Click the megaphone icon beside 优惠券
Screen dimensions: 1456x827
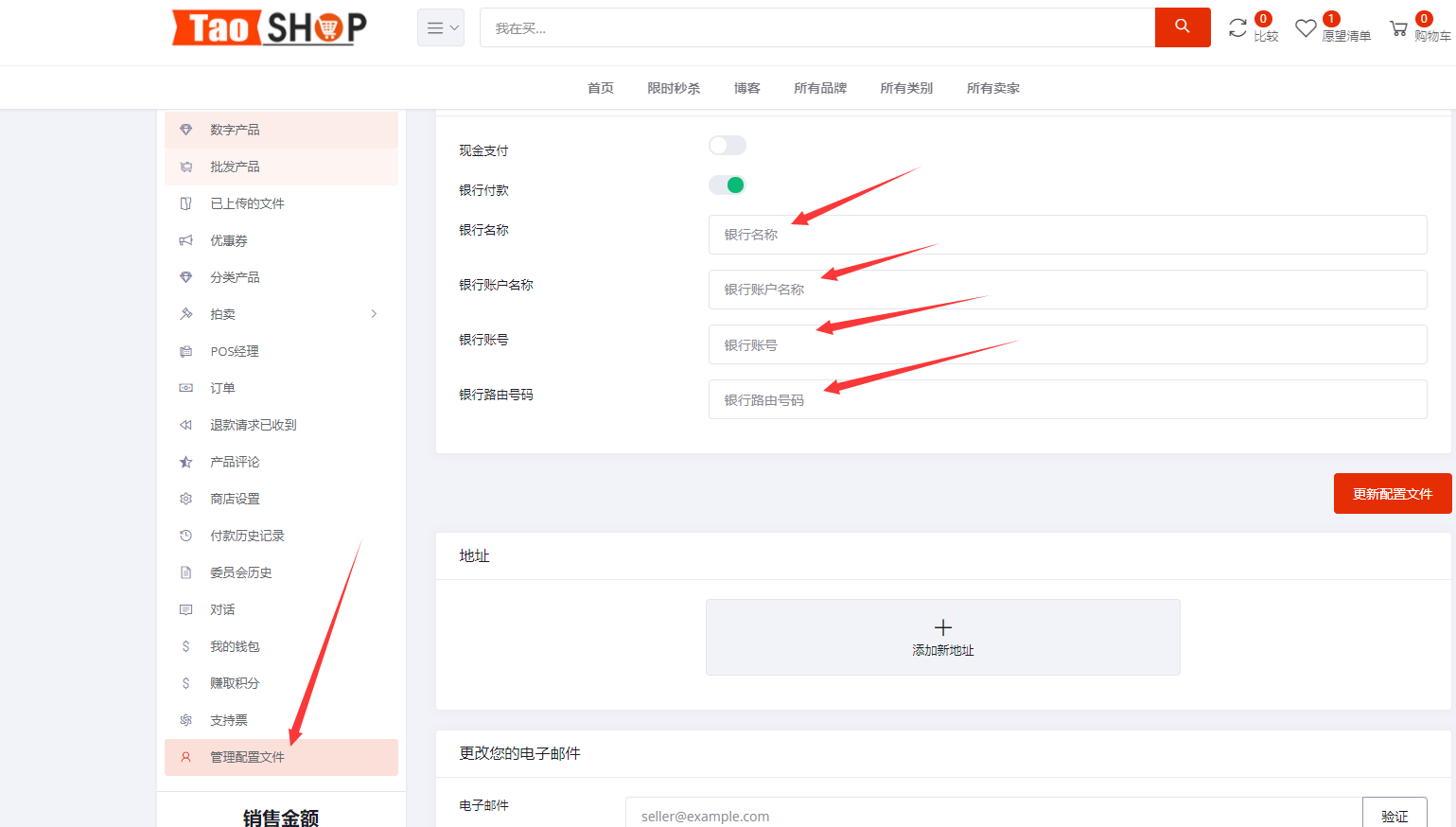tap(186, 240)
